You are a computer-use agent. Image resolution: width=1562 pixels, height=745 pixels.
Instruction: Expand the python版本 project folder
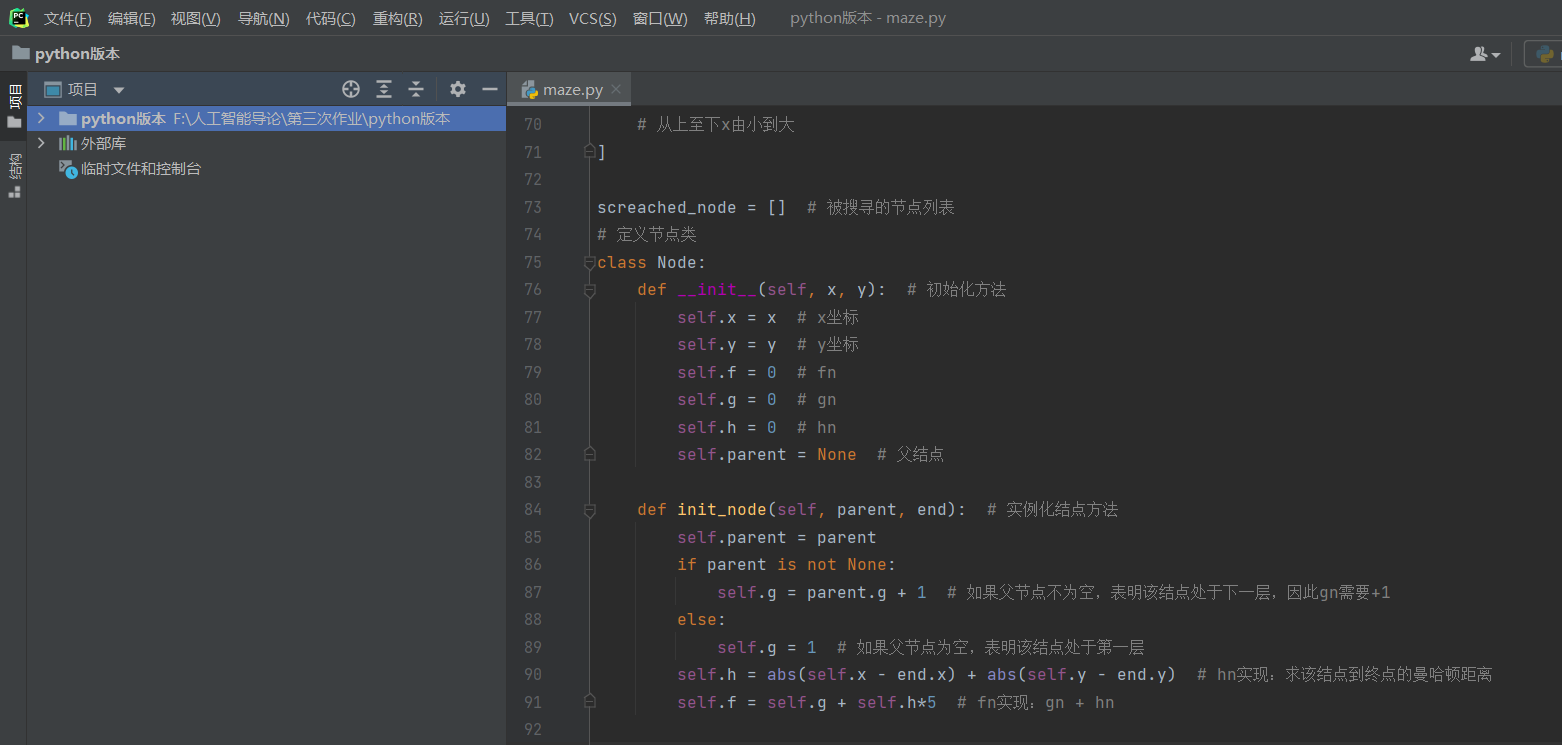(x=41, y=118)
